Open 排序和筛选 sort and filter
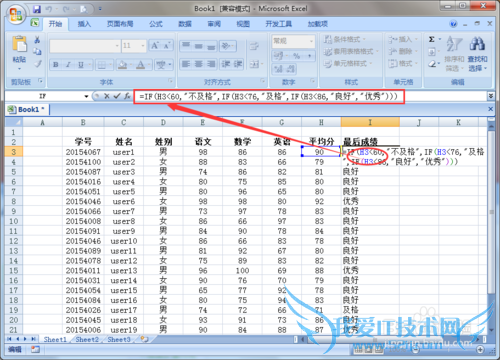 click(454, 53)
